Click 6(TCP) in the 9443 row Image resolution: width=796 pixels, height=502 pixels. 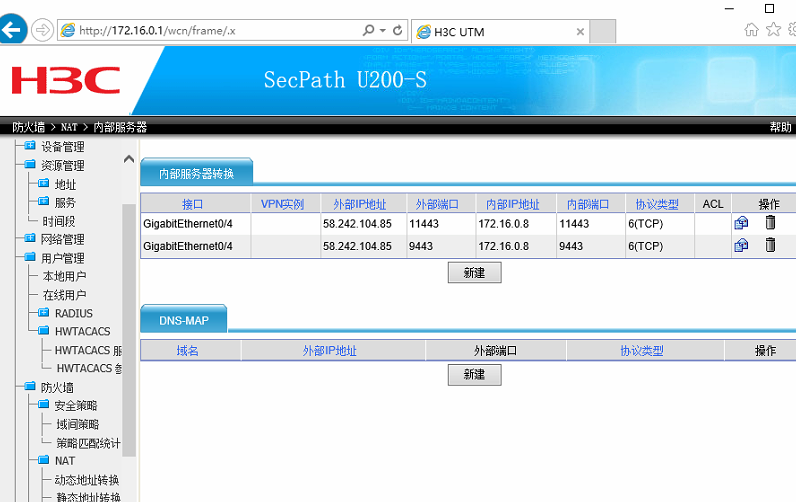point(646,246)
